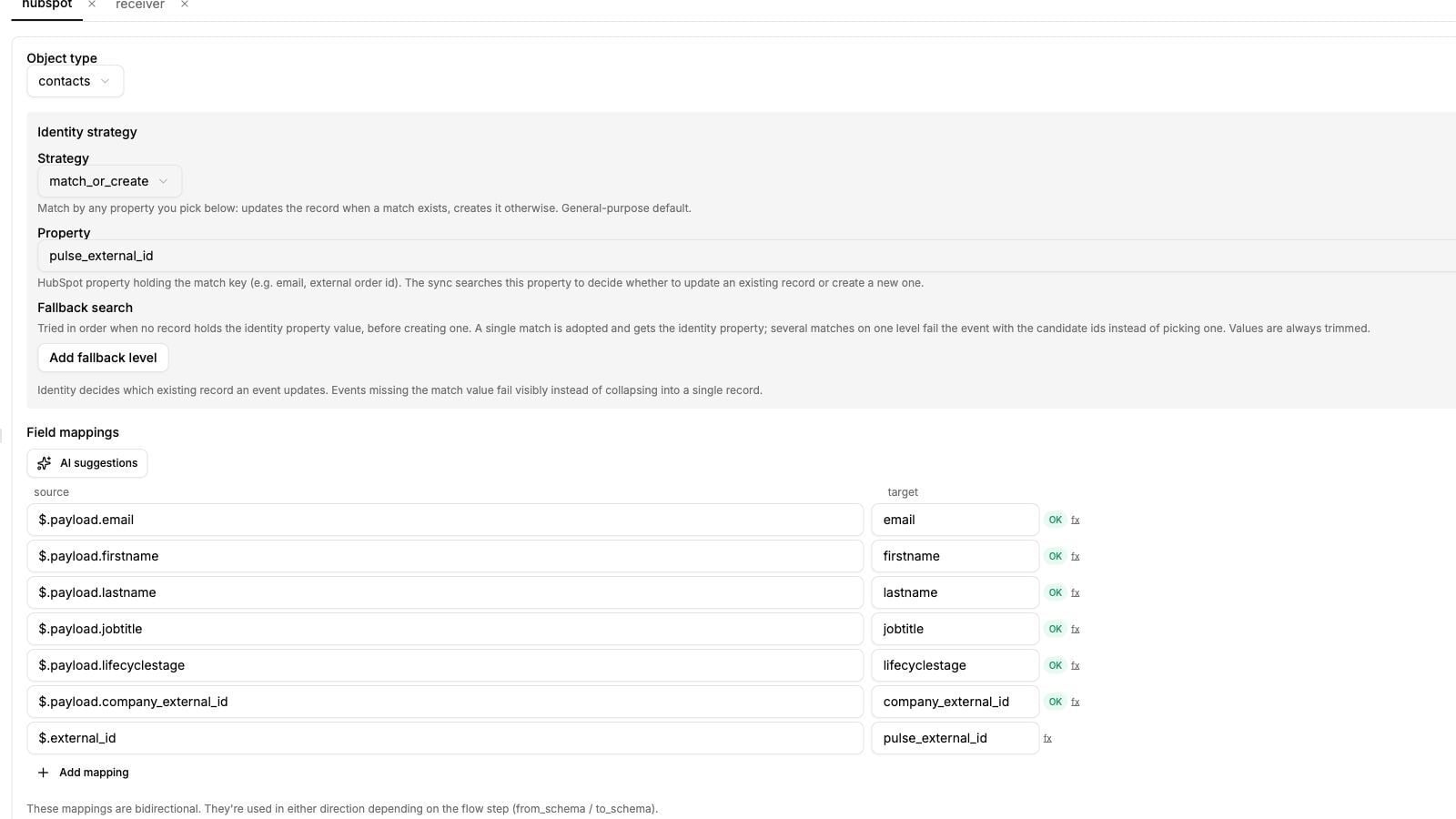Click the fx icon for lifecyclestage mapping
Screen dimensions: 1456x819
click(x=1076, y=665)
